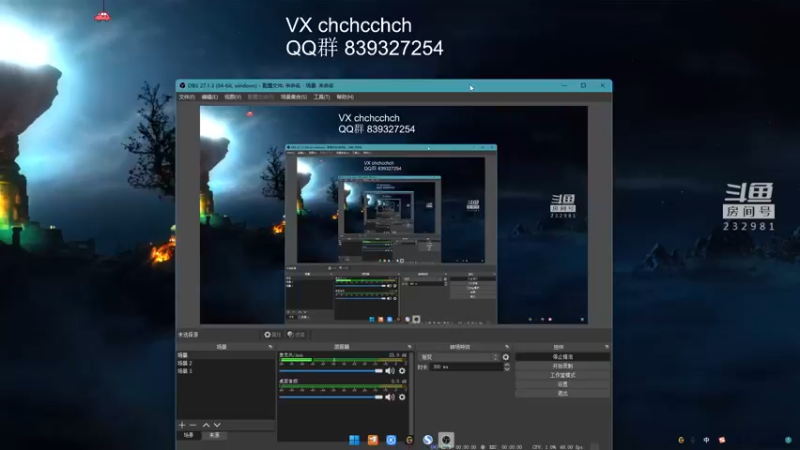Click the 停止推流 button

click(563, 357)
